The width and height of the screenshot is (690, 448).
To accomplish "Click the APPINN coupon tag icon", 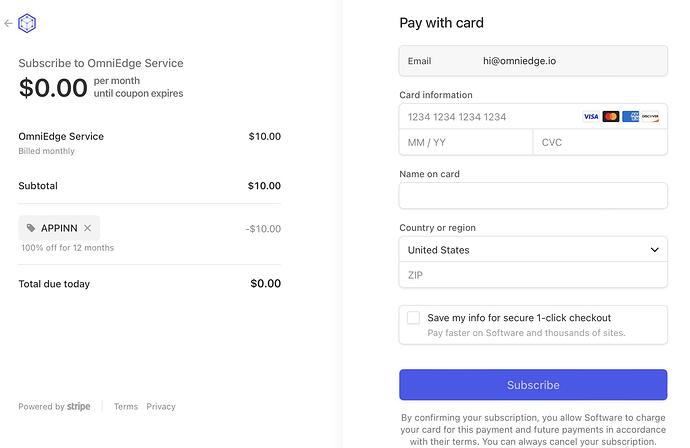I will pyautogui.click(x=31, y=228).
